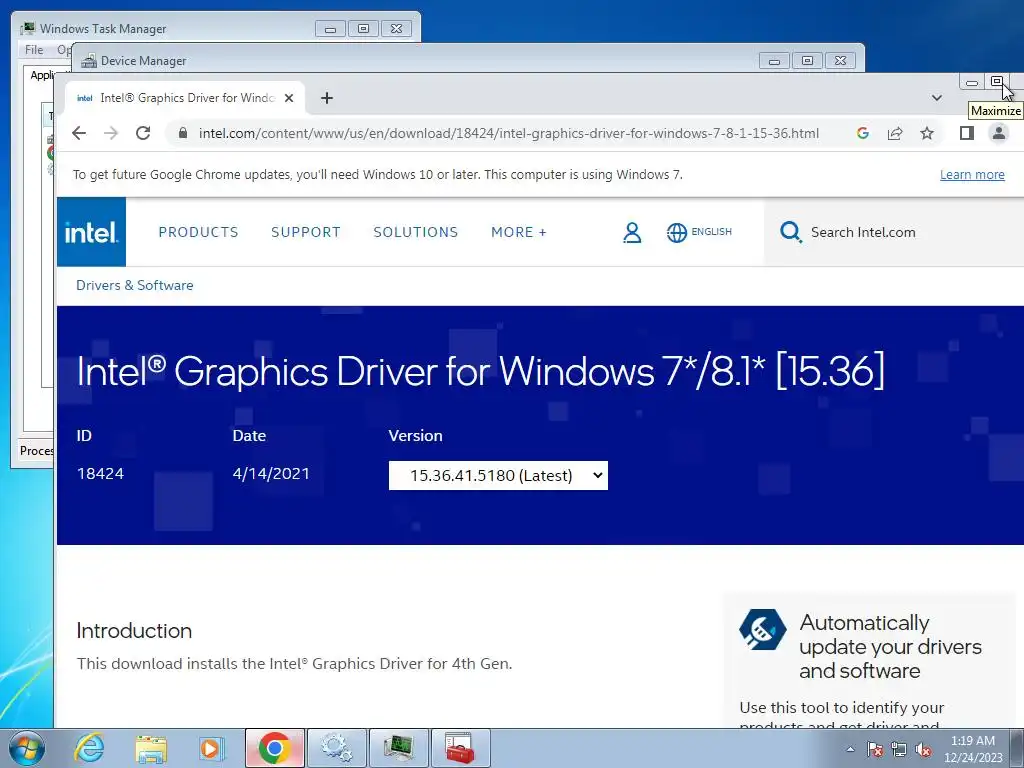Open Windows Media Player from taskbar
Viewport: 1024px width, 768px height.
[212, 748]
